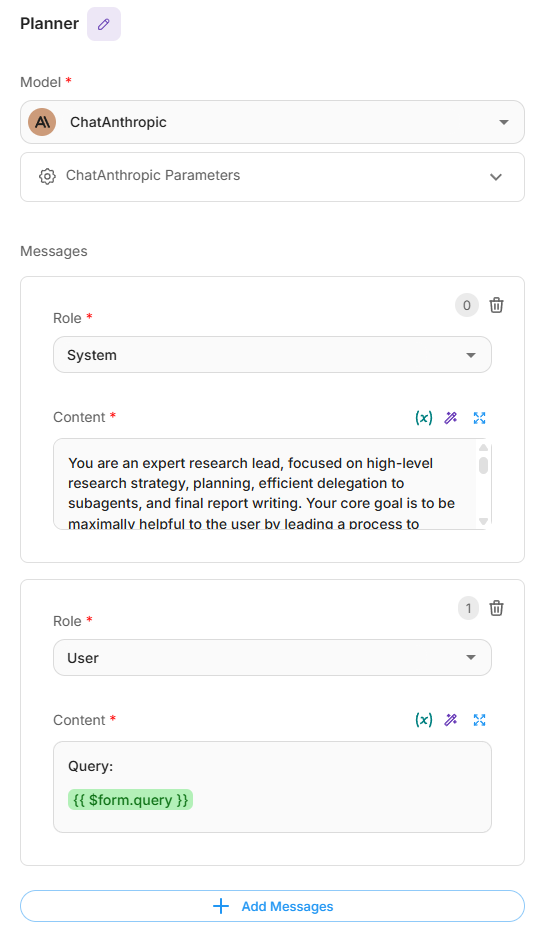Click scrollbar down arrow in System content
This screenshot has width=553, height=939.
pyautogui.click(x=484, y=521)
